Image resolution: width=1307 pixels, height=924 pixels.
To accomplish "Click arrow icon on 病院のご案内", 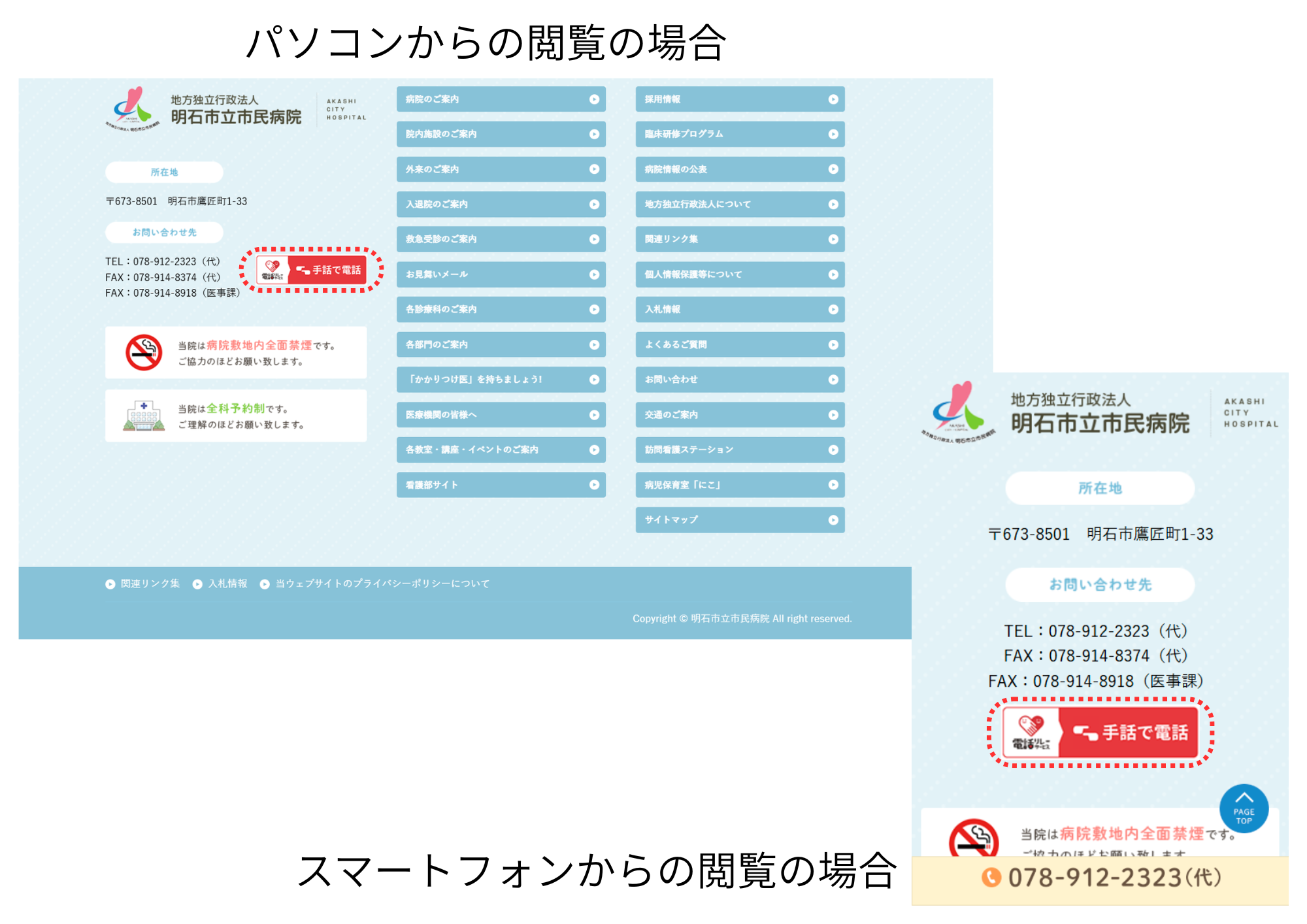I will click(594, 99).
